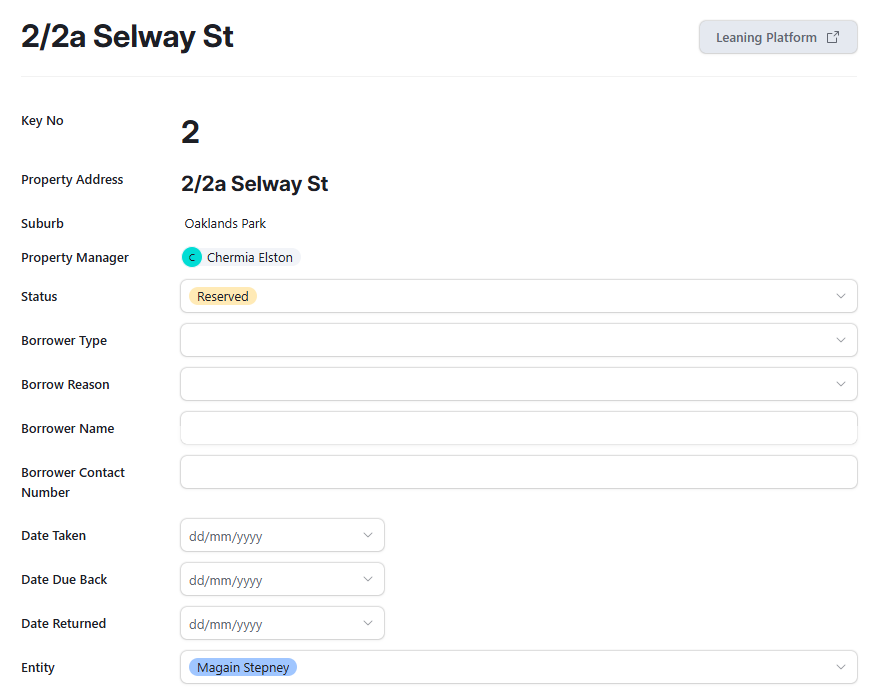Expand the Entity dropdown chevron
Screen dimensions: 874x690
coord(840,667)
